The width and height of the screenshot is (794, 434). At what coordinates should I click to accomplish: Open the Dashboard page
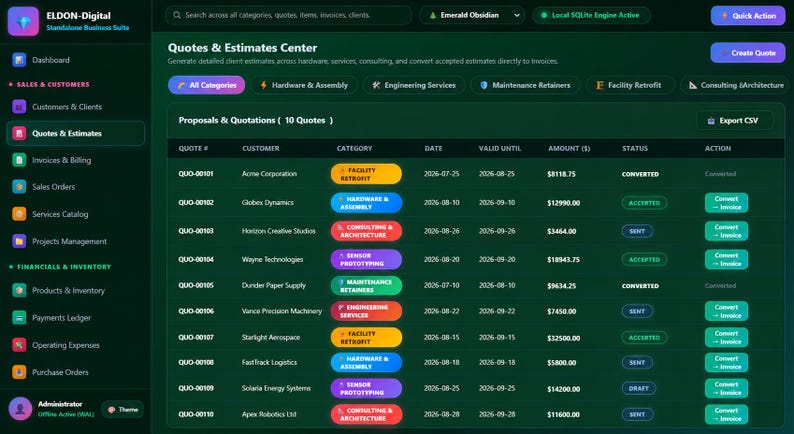(76, 60)
